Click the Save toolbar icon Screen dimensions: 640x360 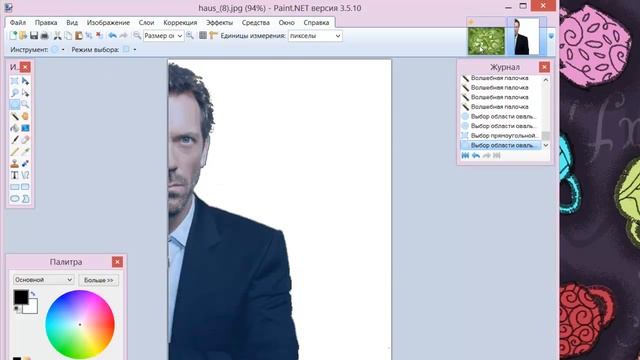pos(34,36)
